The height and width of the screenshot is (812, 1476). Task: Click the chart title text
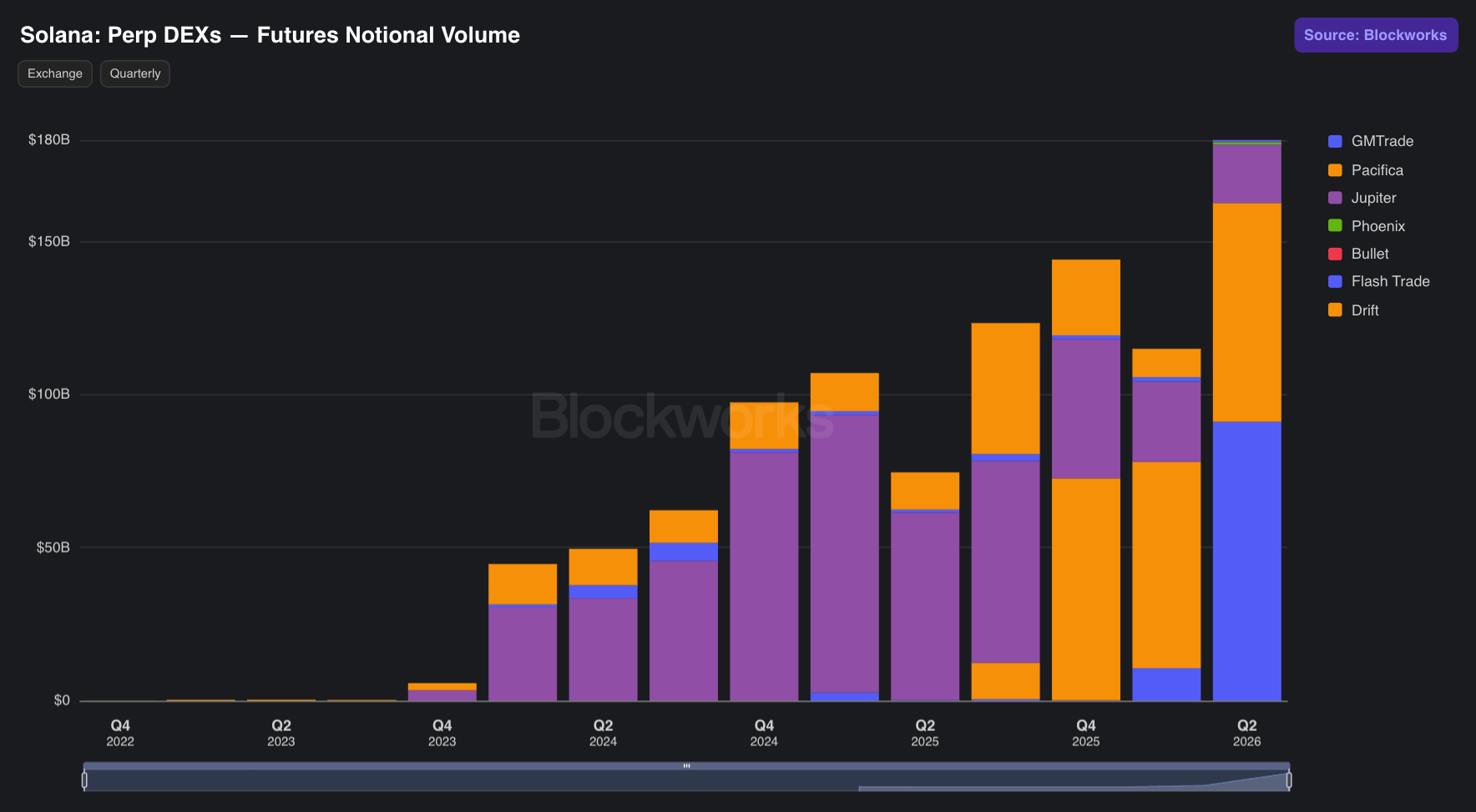(270, 35)
